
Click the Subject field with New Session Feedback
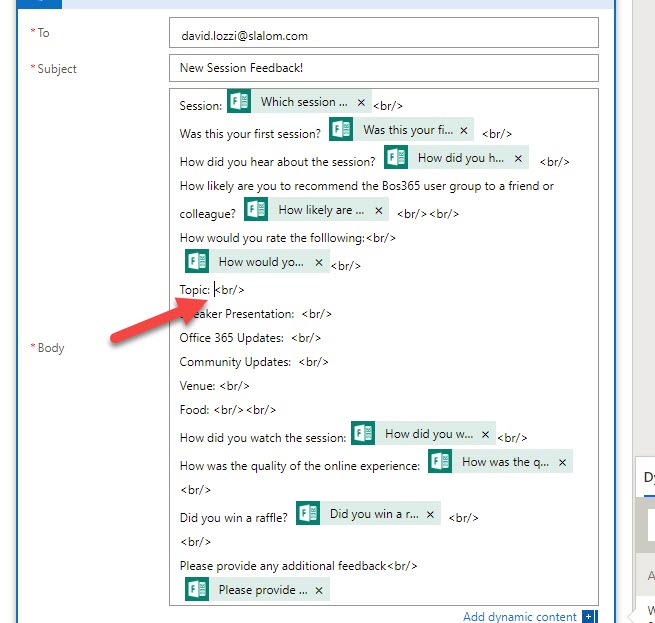383,68
